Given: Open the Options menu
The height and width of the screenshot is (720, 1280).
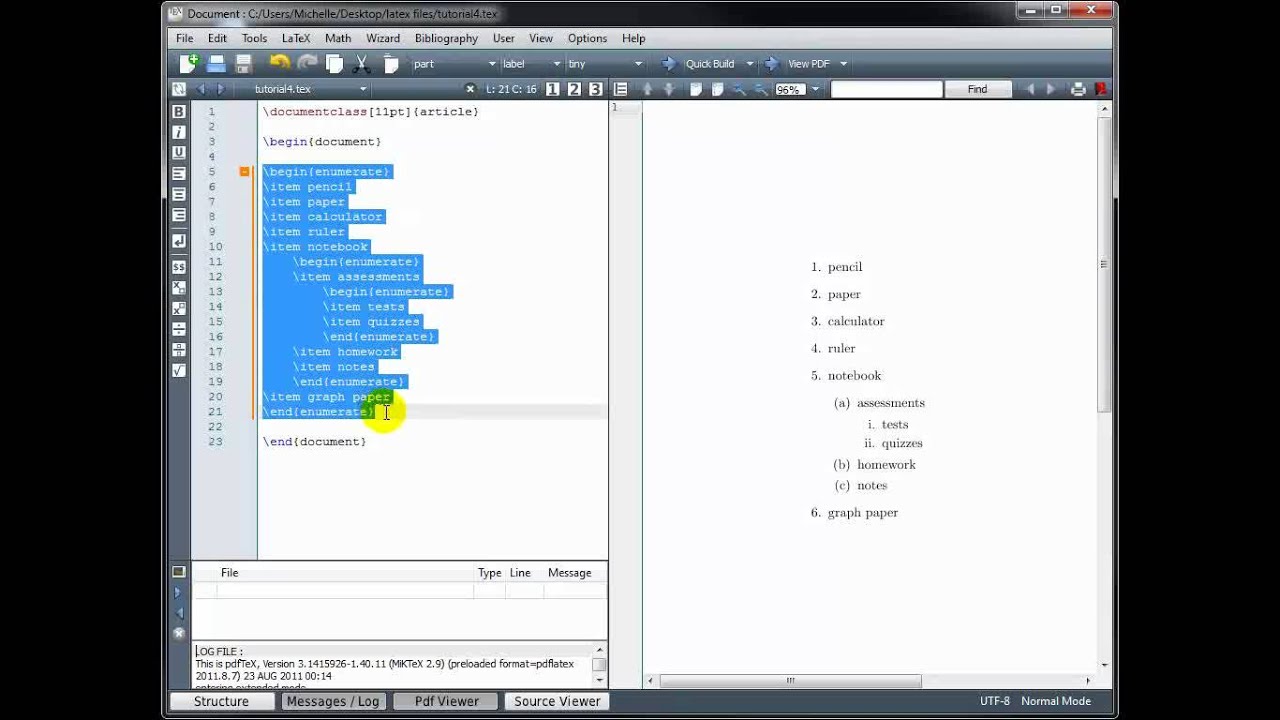Looking at the screenshot, I should (587, 38).
